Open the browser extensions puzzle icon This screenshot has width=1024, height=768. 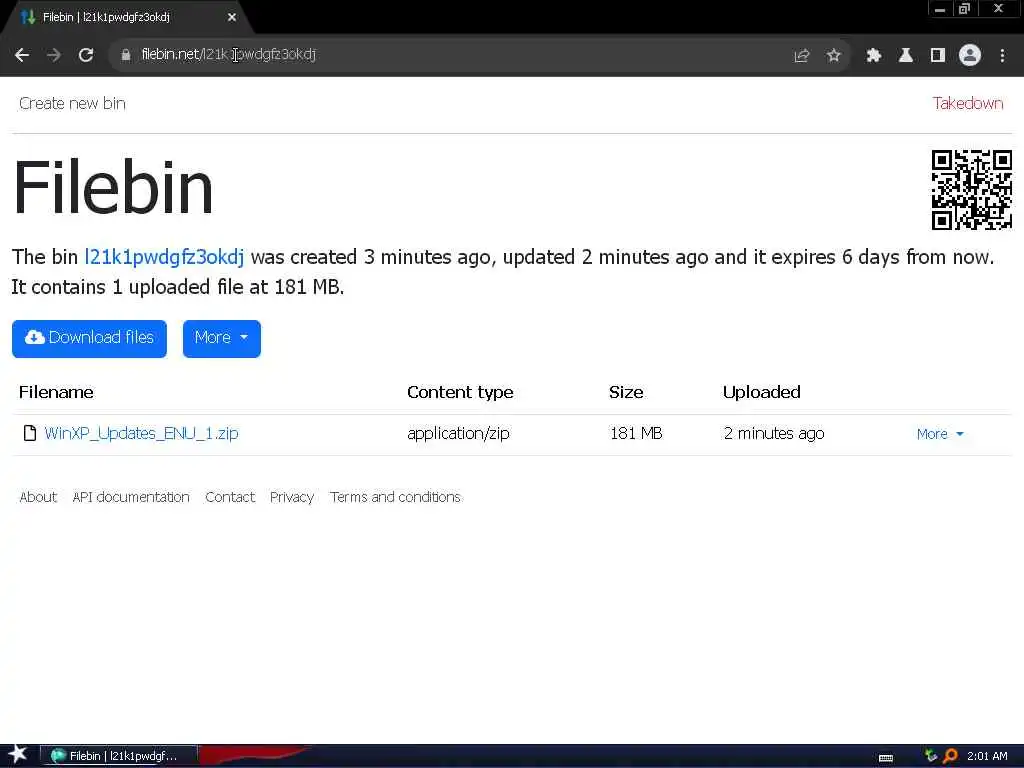pos(873,56)
